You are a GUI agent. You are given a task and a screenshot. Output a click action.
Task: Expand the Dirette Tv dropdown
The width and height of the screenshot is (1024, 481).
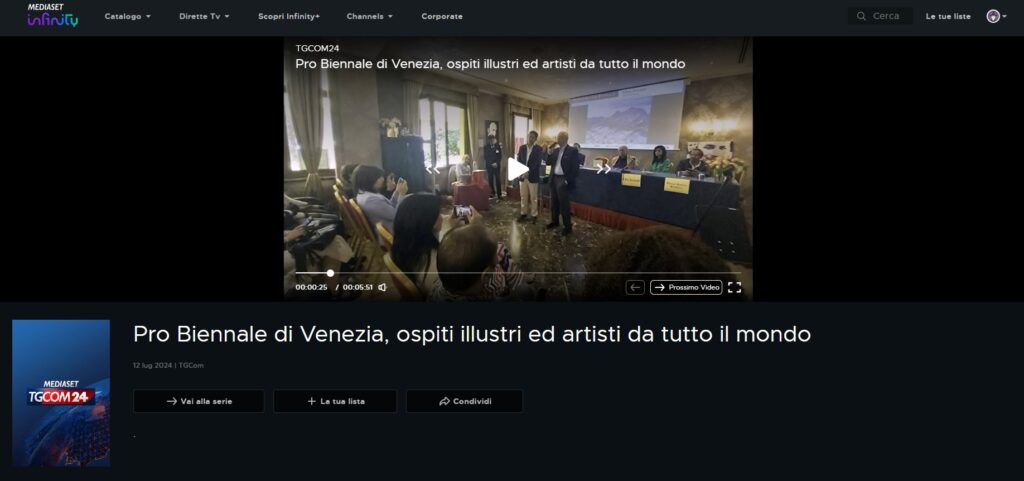(204, 16)
